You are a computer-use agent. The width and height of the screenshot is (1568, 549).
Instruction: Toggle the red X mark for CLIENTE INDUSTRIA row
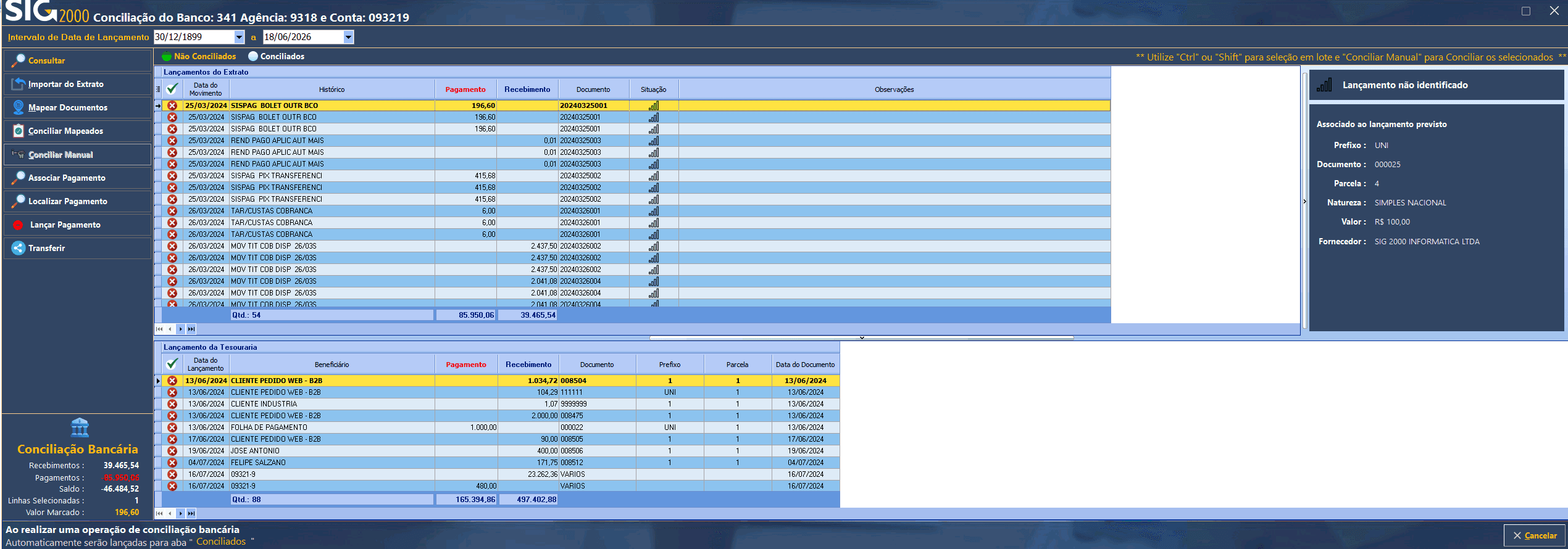point(172,404)
